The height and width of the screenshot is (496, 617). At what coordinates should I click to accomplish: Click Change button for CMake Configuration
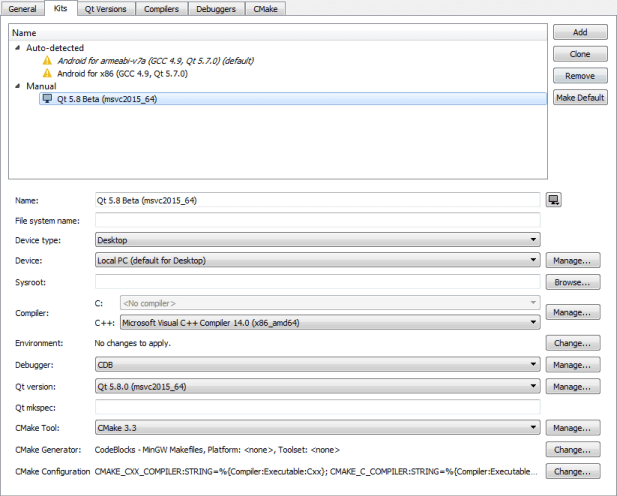[573, 471]
